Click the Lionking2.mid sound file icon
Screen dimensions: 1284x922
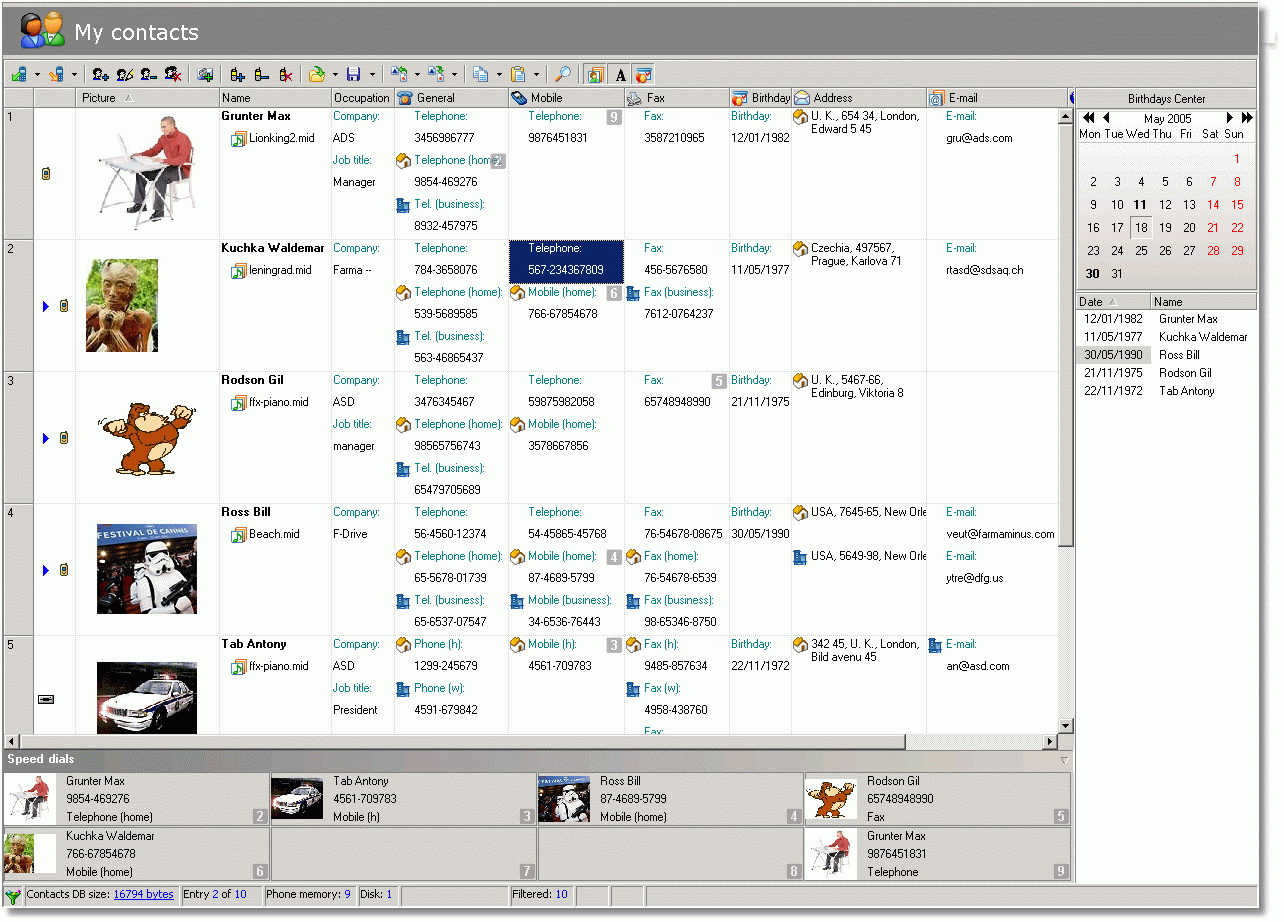click(x=239, y=139)
